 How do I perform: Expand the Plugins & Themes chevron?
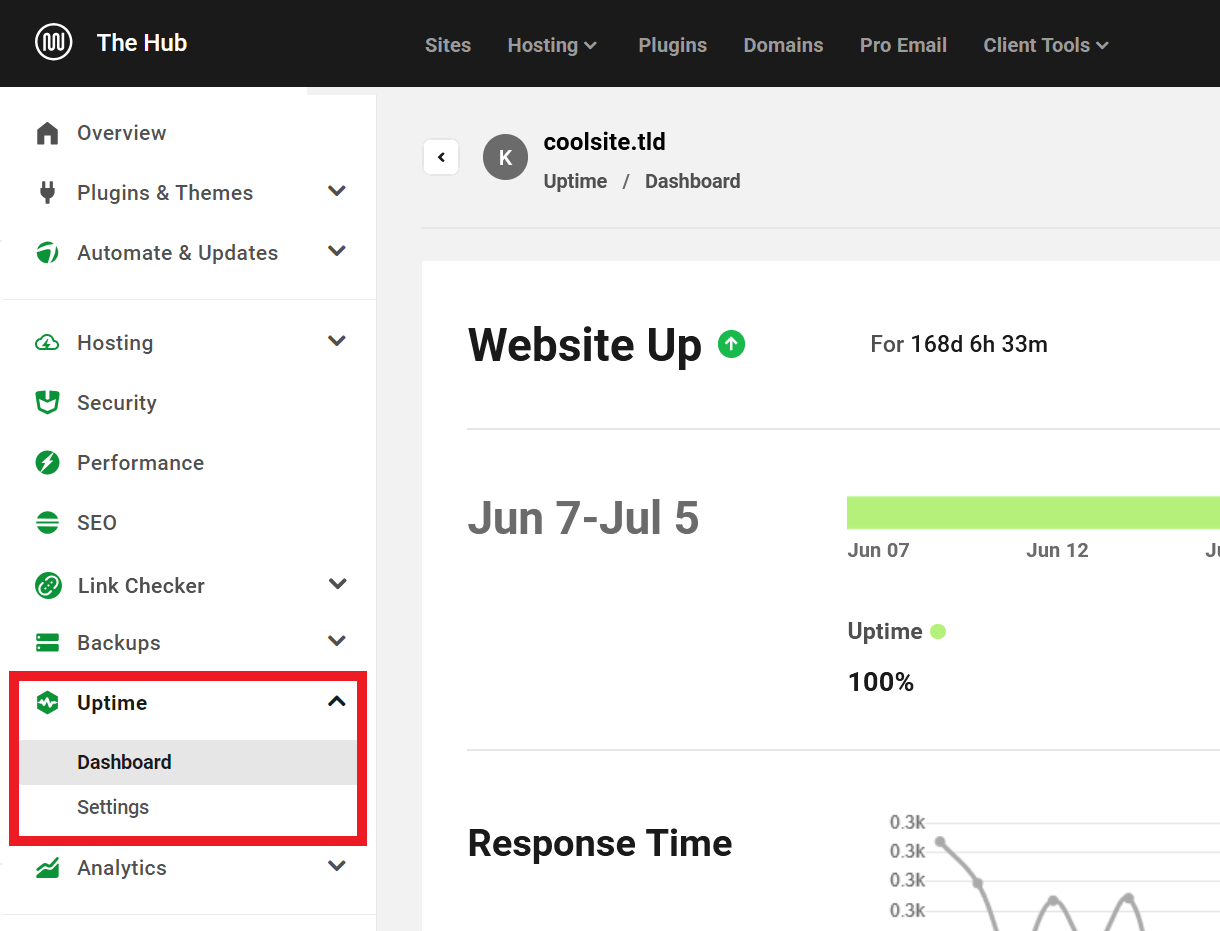(337, 191)
